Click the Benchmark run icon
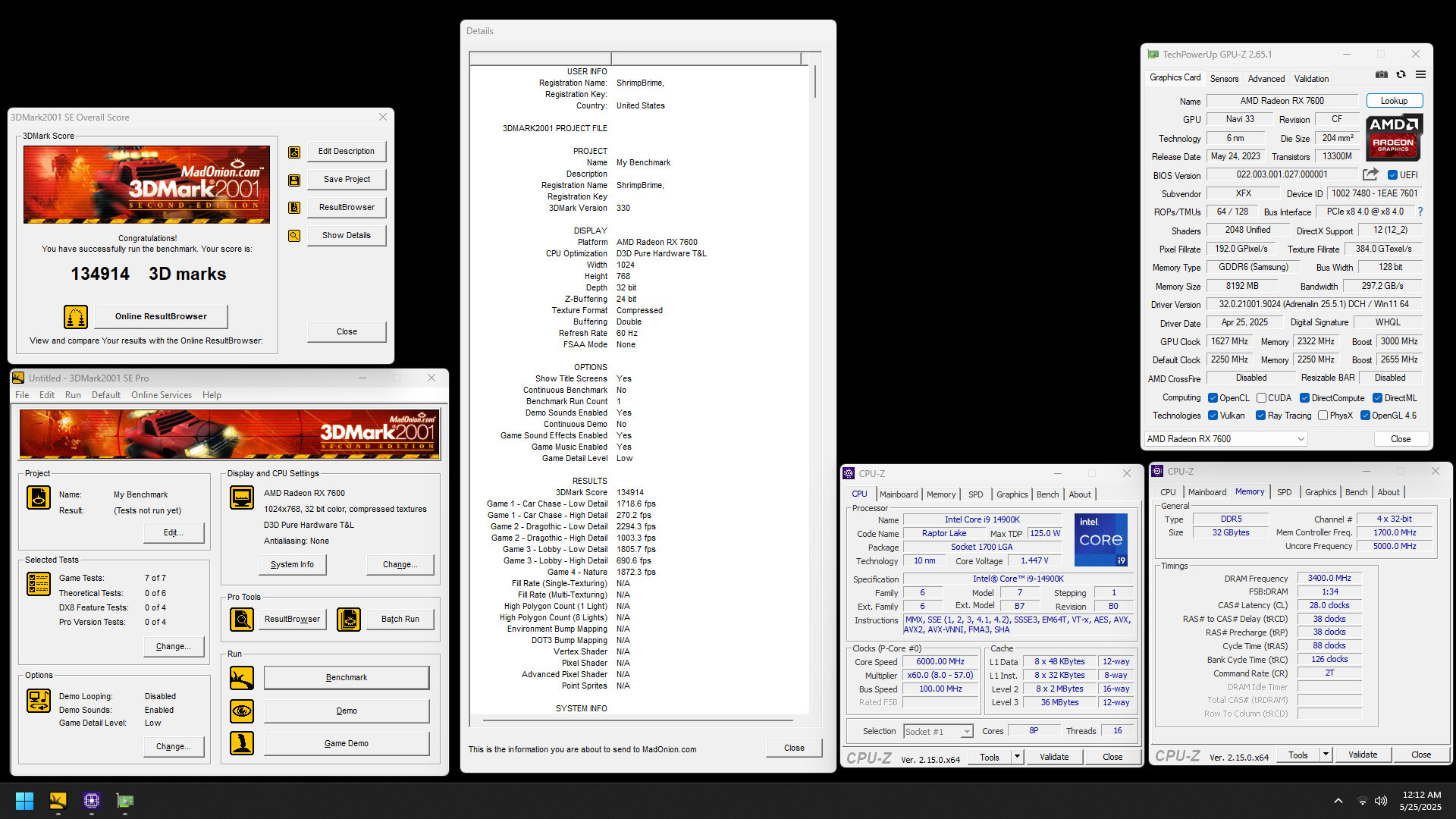The width and height of the screenshot is (1456, 819). [242, 678]
